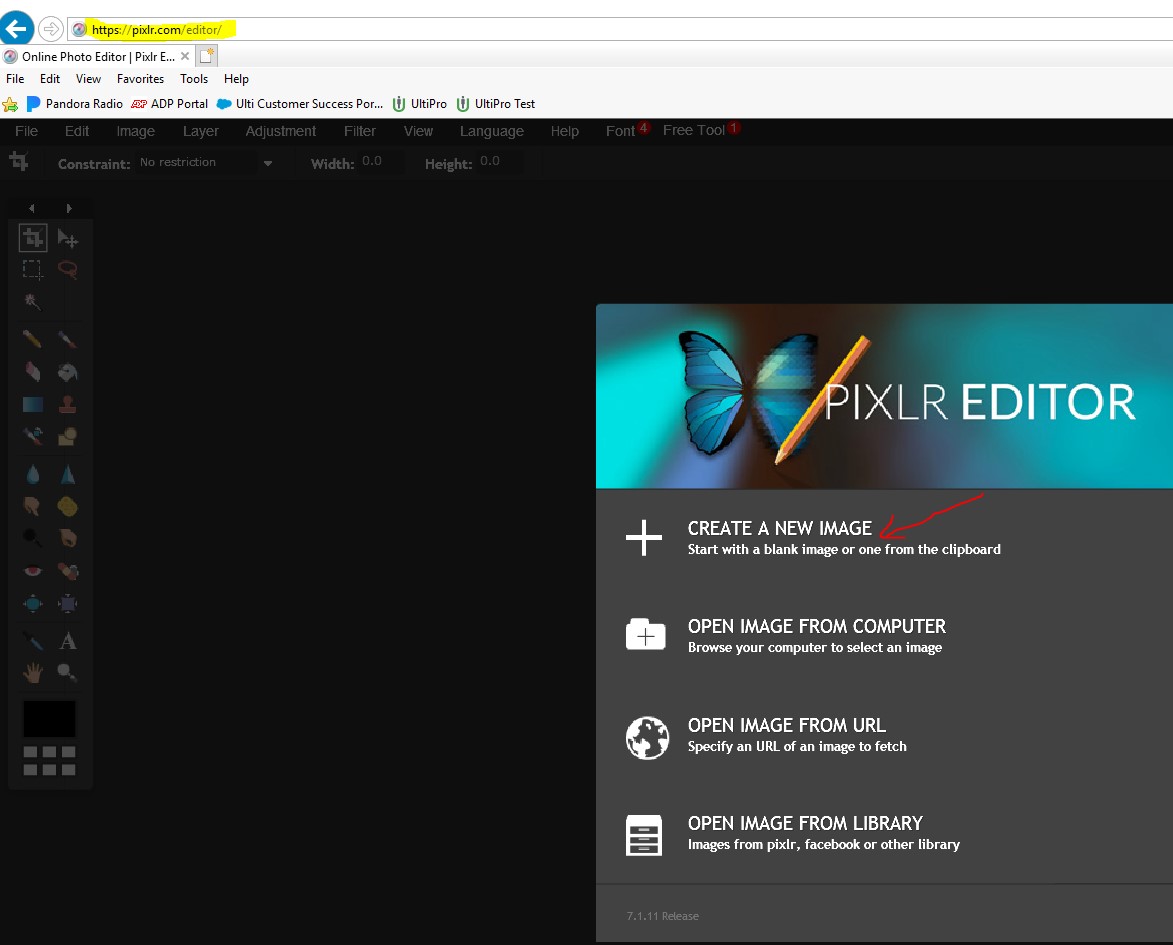Open the Adjustment menu
Viewport: 1173px width, 945px height.
(281, 131)
